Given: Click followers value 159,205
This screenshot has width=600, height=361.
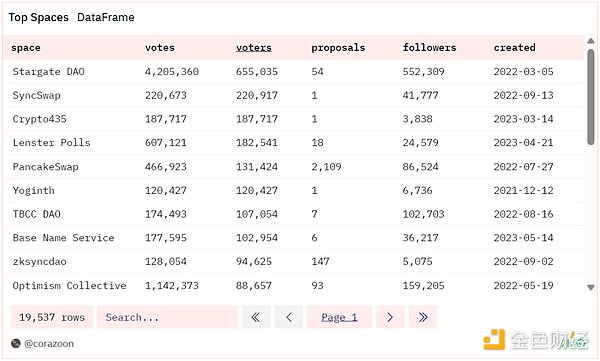Looking at the screenshot, I should [423, 286].
